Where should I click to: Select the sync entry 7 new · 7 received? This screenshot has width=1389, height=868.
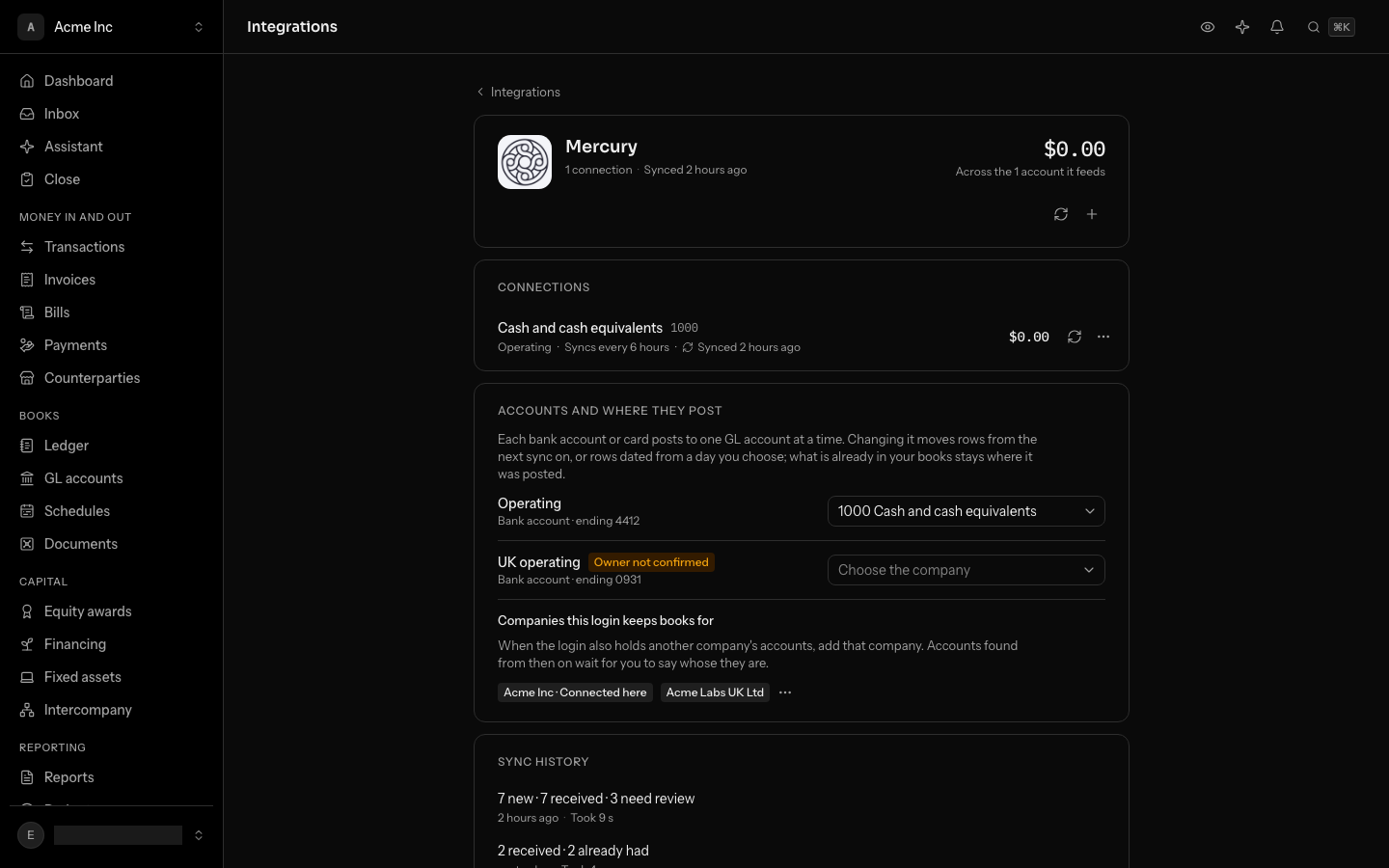[x=596, y=799]
